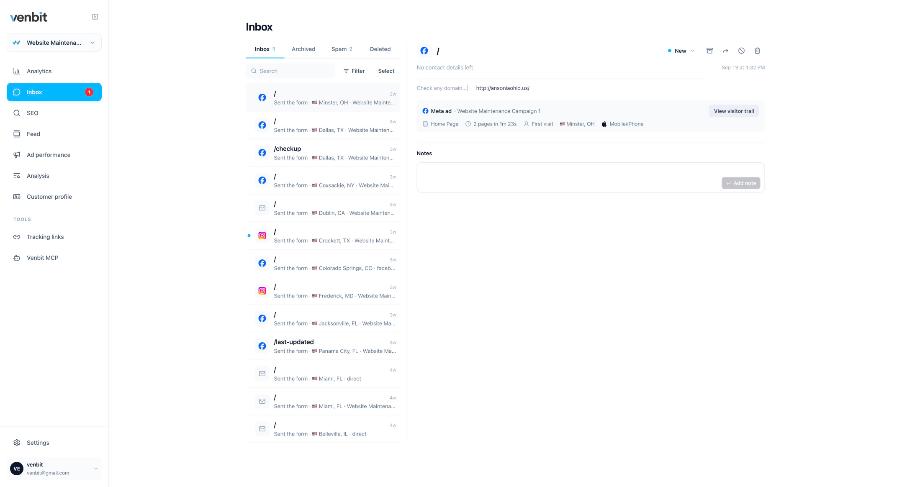Open the Coxsackie, NY message
The width and height of the screenshot is (902, 487).
pyautogui.click(x=323, y=181)
